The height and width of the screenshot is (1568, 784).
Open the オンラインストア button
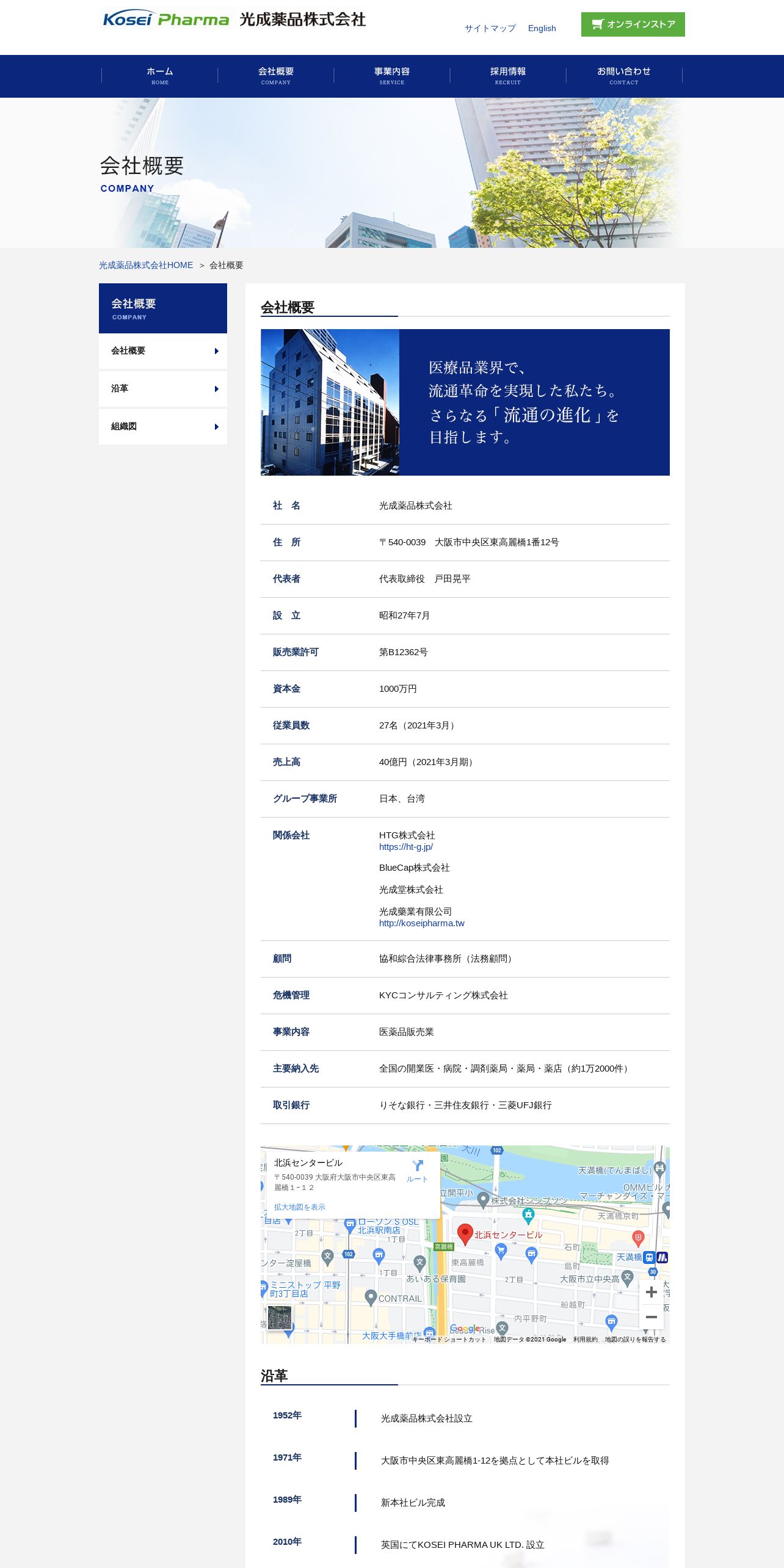633,24
